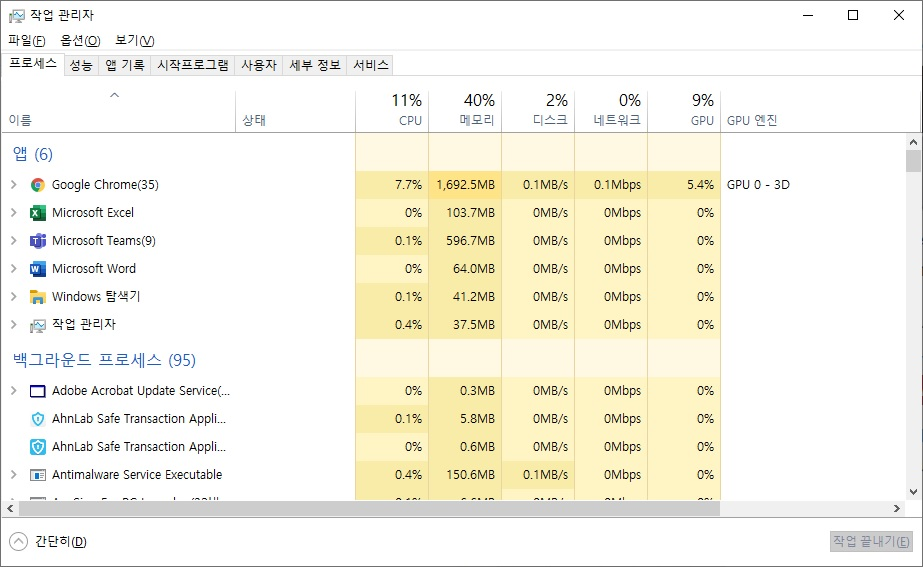The width and height of the screenshot is (923, 567).
Task: Click the first AhnLab Safe Transaction shield icon
Action: point(38,419)
